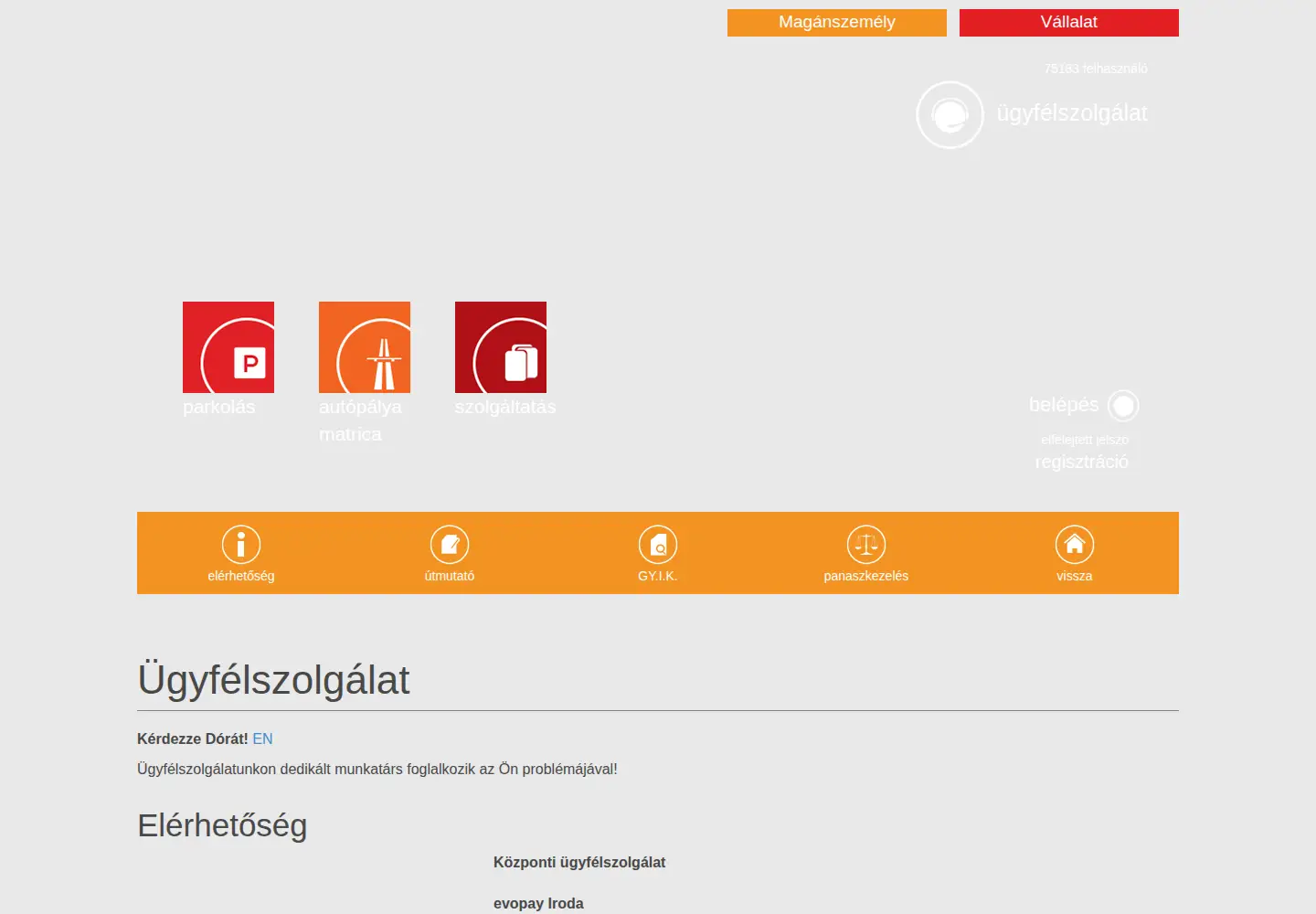Click the evopay Iroda text
This screenshot has height=914, width=1316.
[538, 903]
